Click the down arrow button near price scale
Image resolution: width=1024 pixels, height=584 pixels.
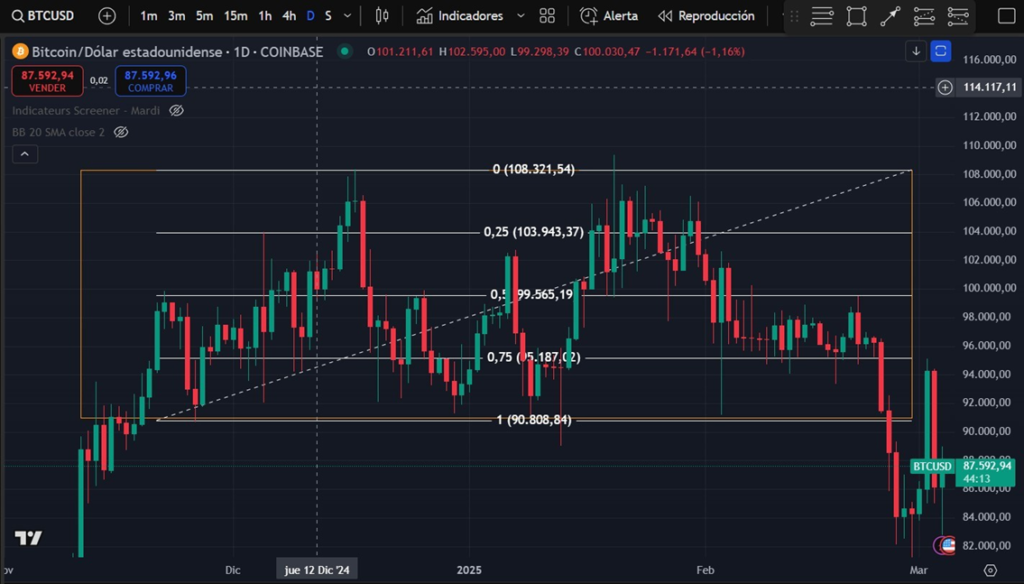pos(916,51)
